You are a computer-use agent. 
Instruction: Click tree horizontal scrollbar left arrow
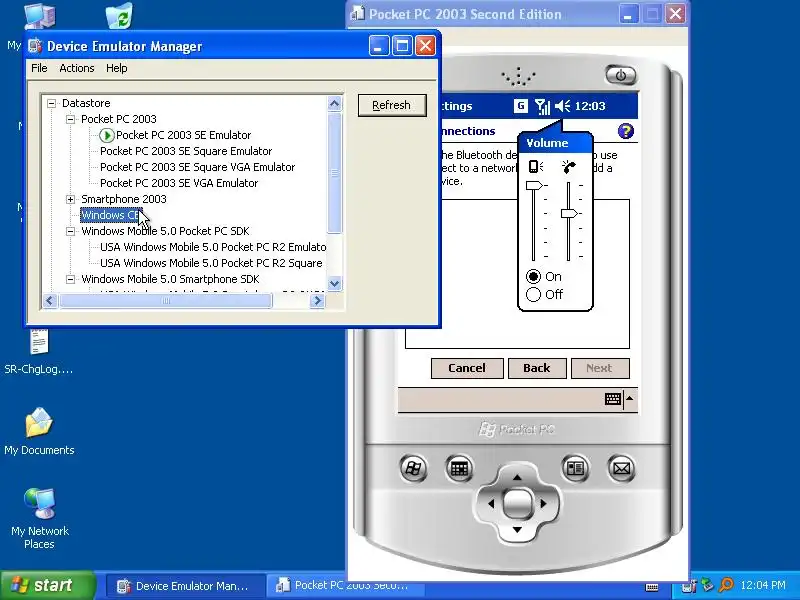click(49, 301)
